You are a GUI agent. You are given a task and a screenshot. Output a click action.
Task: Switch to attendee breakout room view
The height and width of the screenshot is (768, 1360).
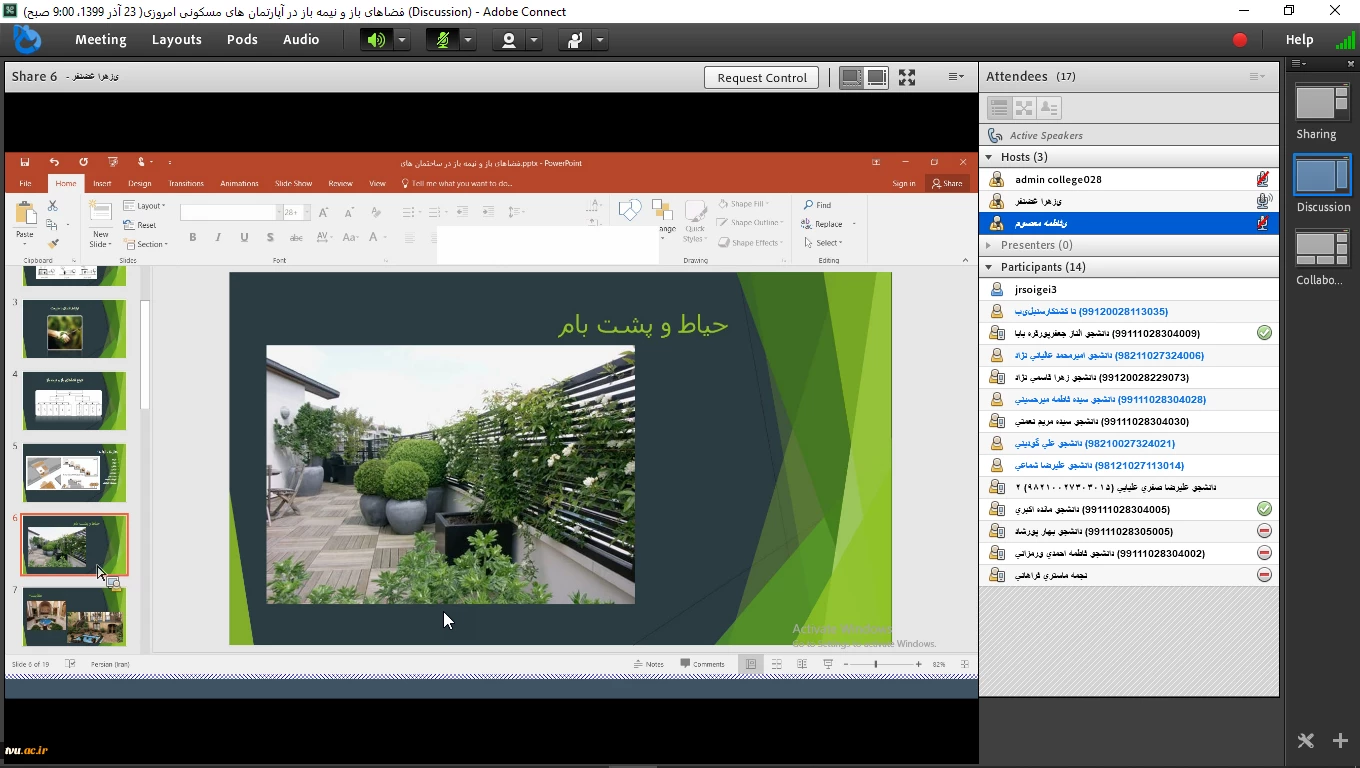click(x=1023, y=108)
